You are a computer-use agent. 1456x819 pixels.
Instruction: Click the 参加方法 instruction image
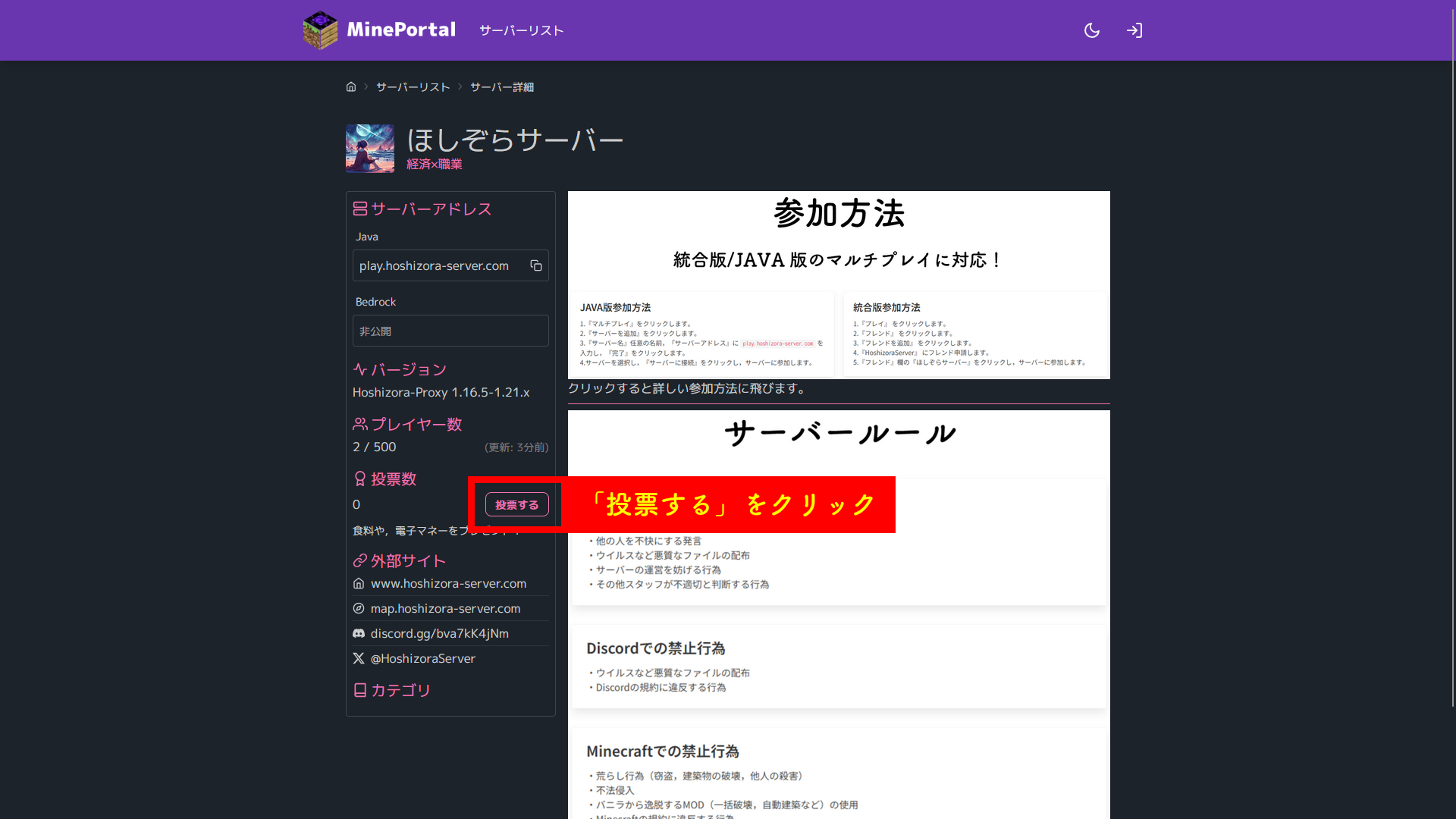pos(839,285)
